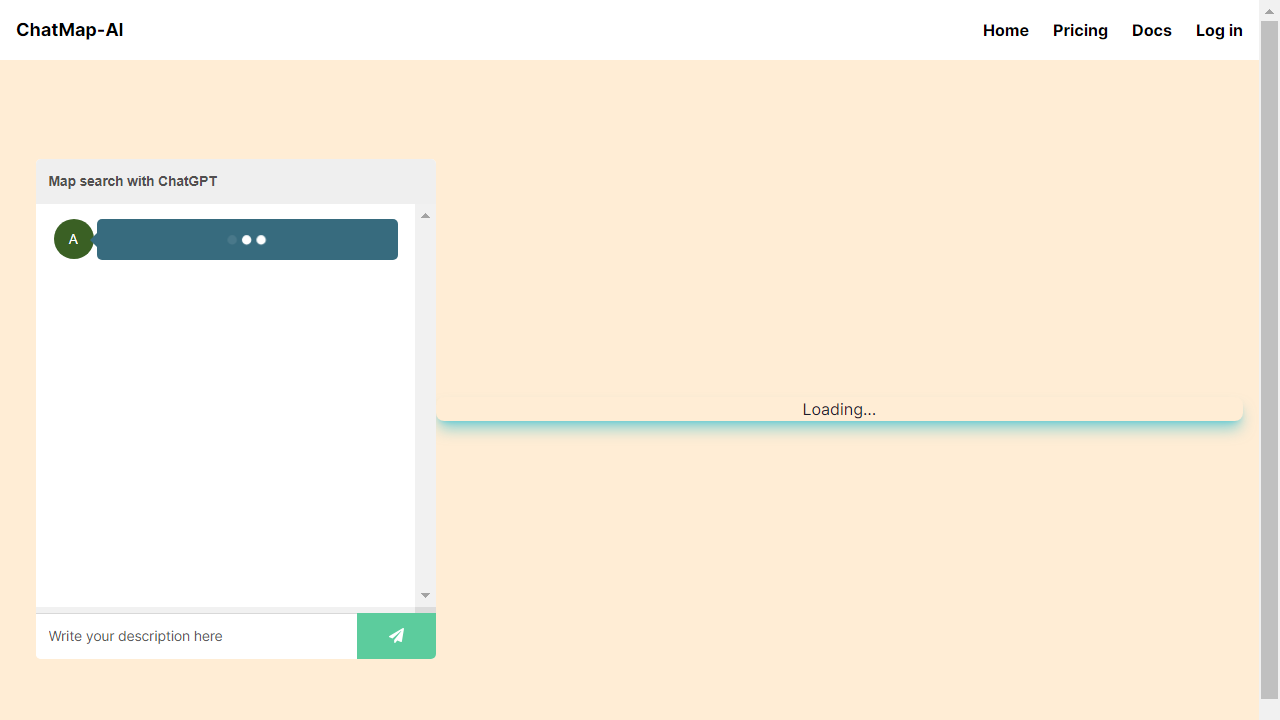Open the Home page
1280x720 pixels.
point(1006,30)
